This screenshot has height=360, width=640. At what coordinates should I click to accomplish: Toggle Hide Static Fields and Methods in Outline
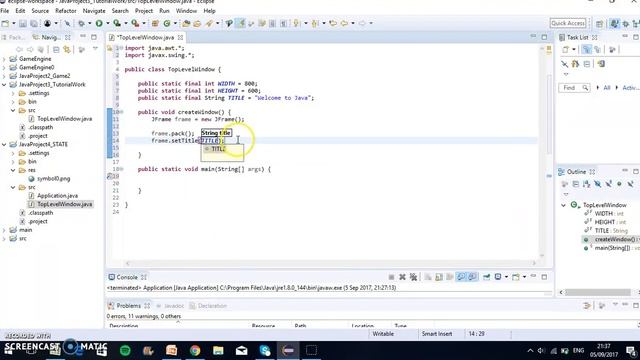(609, 184)
